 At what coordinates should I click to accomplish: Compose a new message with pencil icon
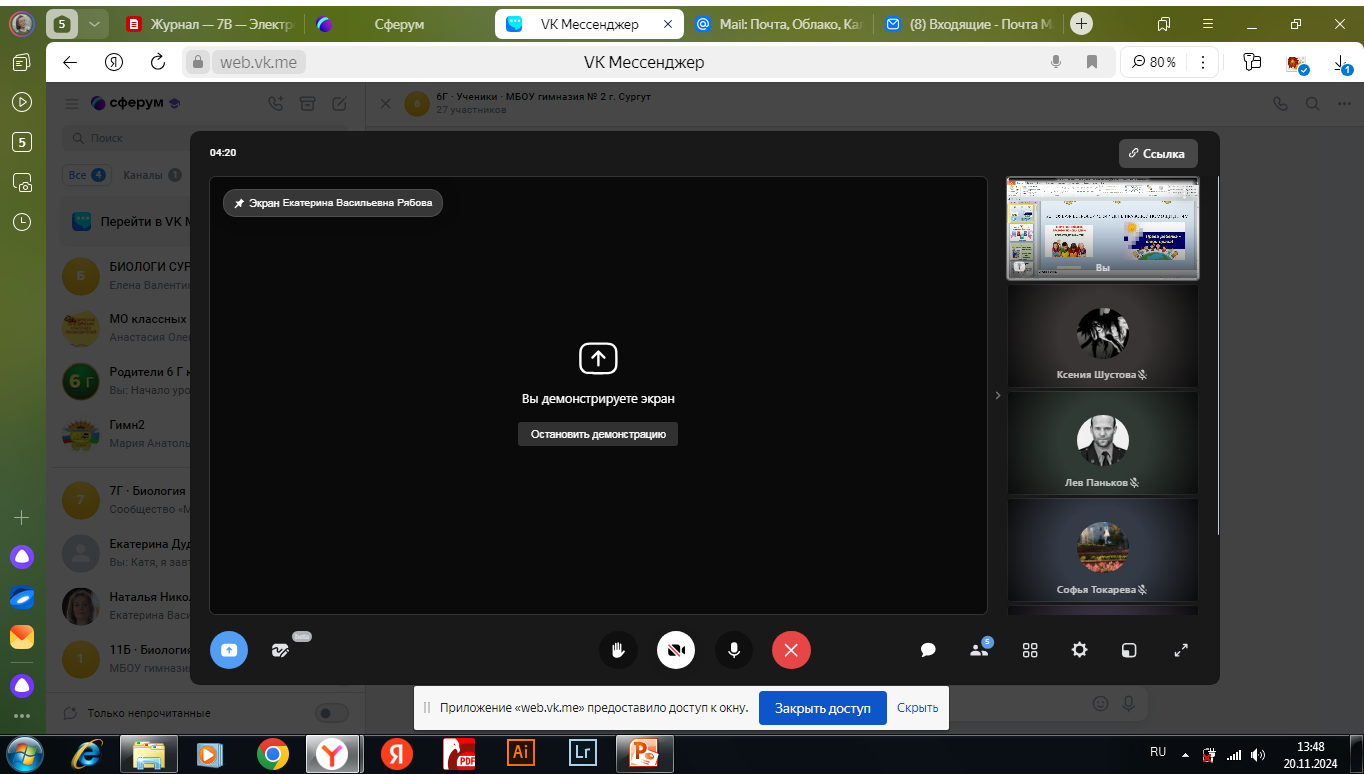[x=340, y=103]
